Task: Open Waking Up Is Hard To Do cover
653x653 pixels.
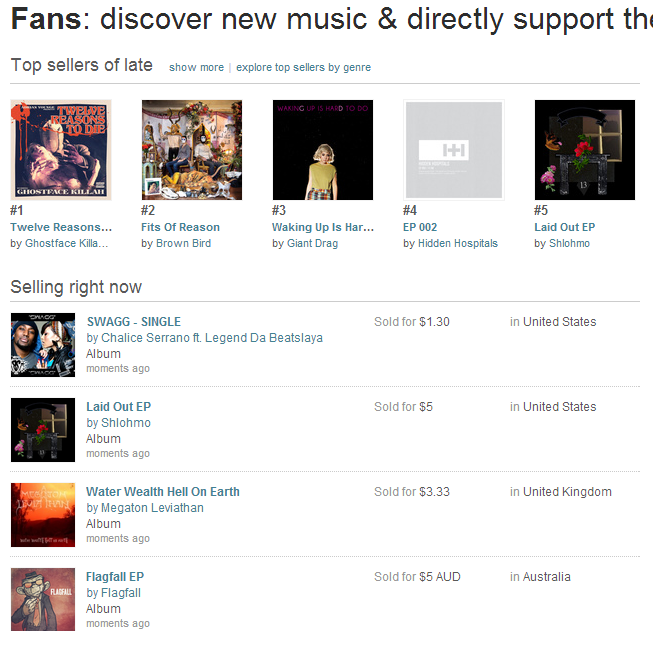Action: 323,150
